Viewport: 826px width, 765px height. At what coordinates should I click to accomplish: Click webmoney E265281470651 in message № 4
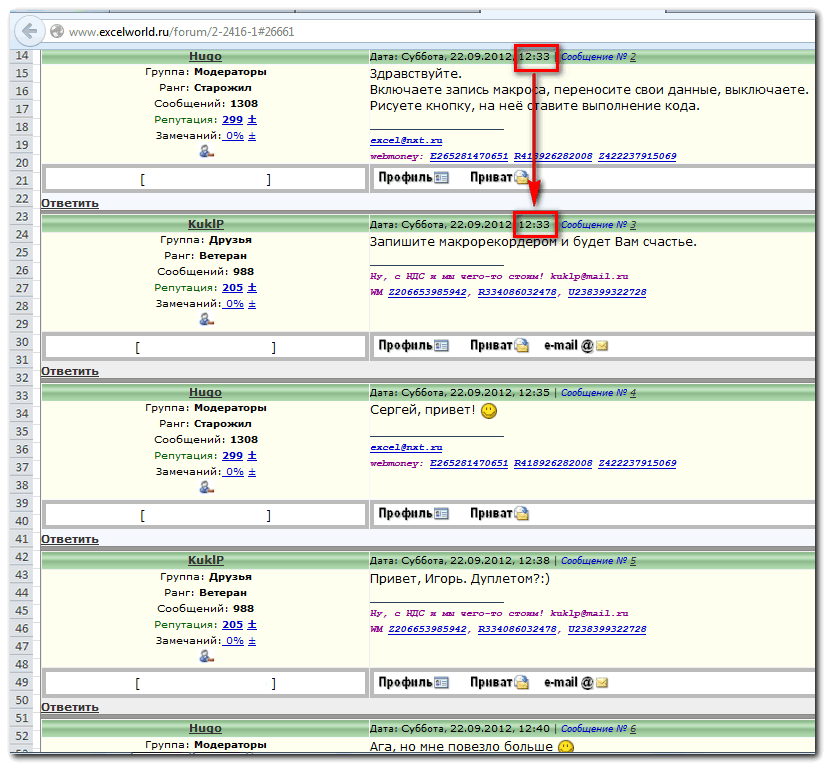coord(469,464)
